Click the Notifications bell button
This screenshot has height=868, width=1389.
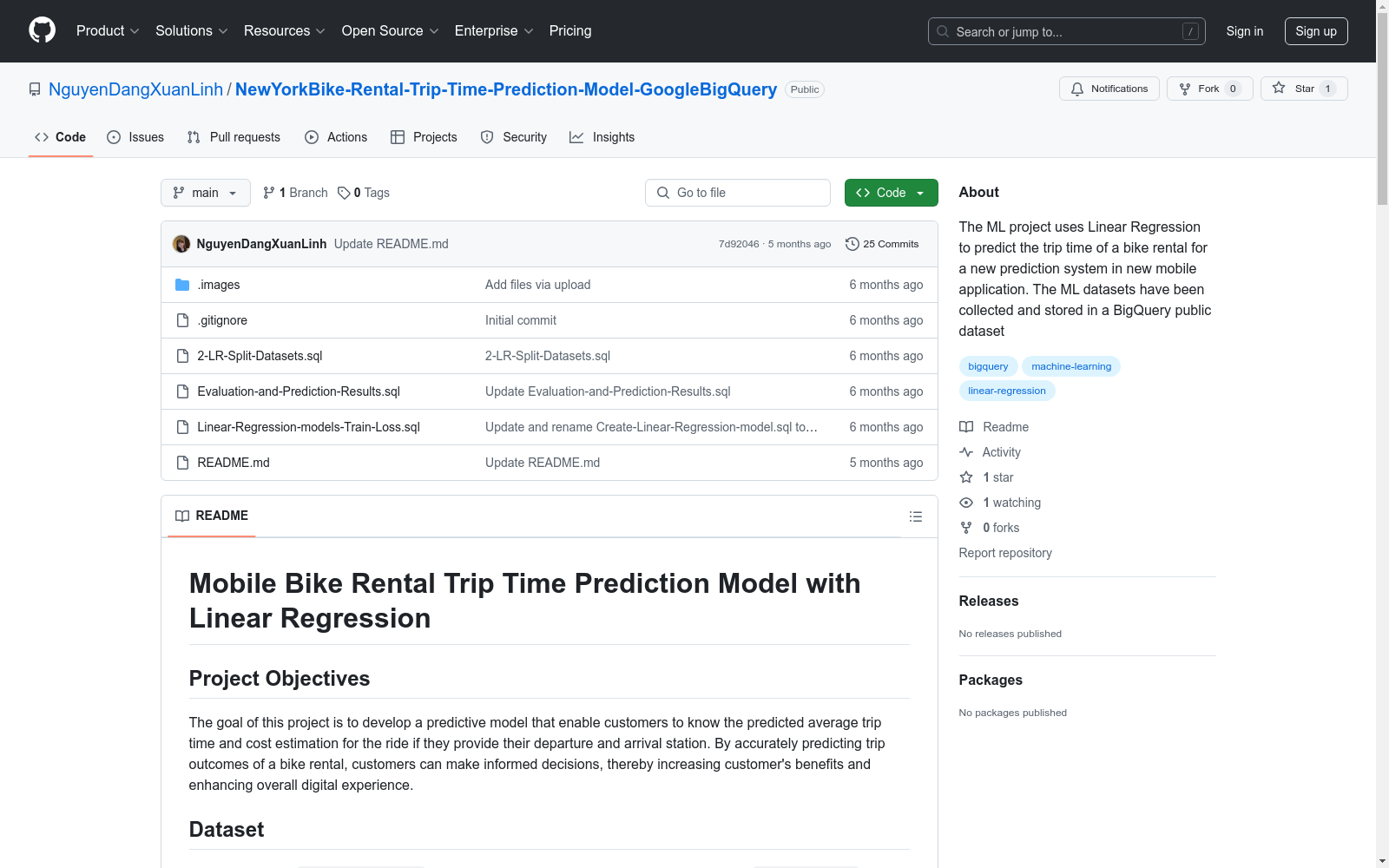coord(1109,89)
